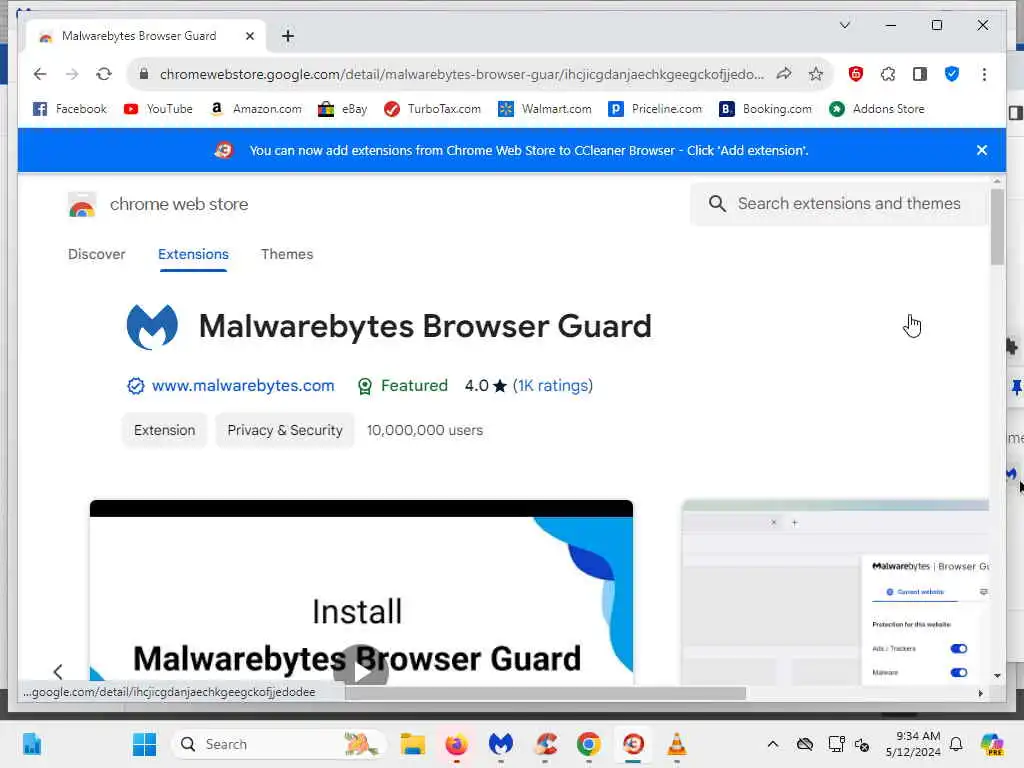
Task: Dismiss the blue CCleaner Browser banner
Action: pyautogui.click(x=982, y=150)
